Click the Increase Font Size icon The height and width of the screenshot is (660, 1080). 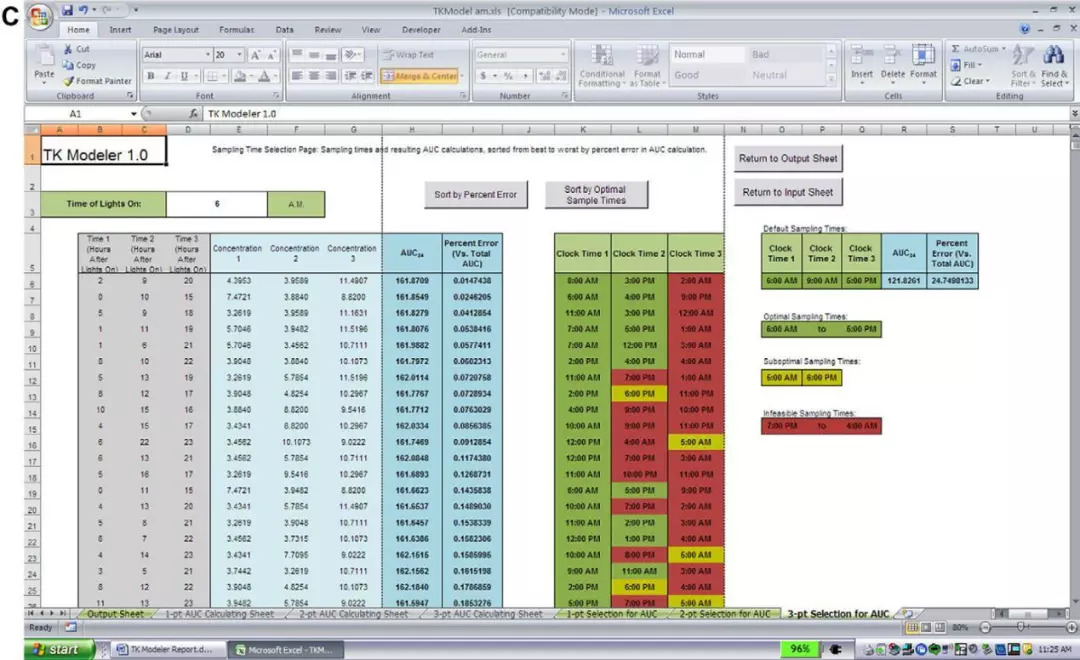coord(256,55)
